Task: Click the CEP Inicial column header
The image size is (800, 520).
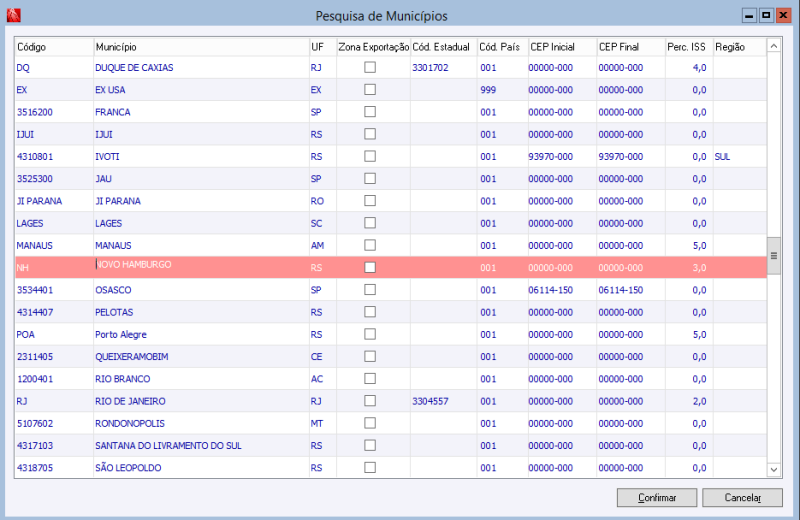Action: (562, 47)
